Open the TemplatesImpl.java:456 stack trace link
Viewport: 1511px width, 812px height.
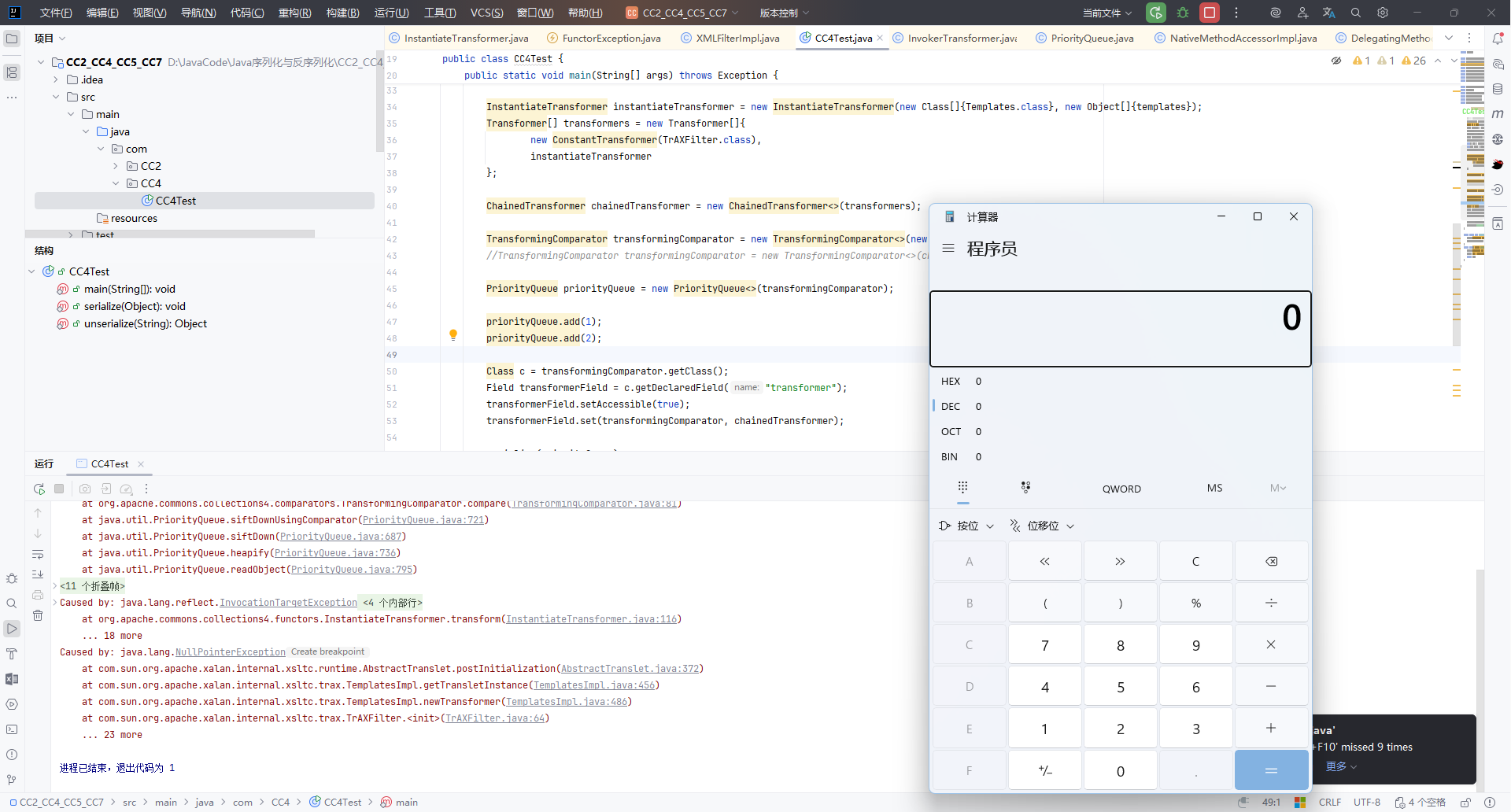[x=593, y=685]
